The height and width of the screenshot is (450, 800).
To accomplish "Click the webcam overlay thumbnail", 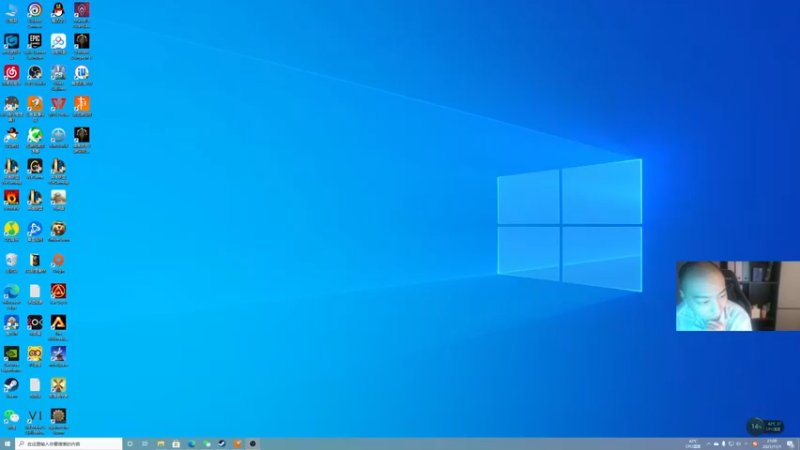I will pos(738,296).
